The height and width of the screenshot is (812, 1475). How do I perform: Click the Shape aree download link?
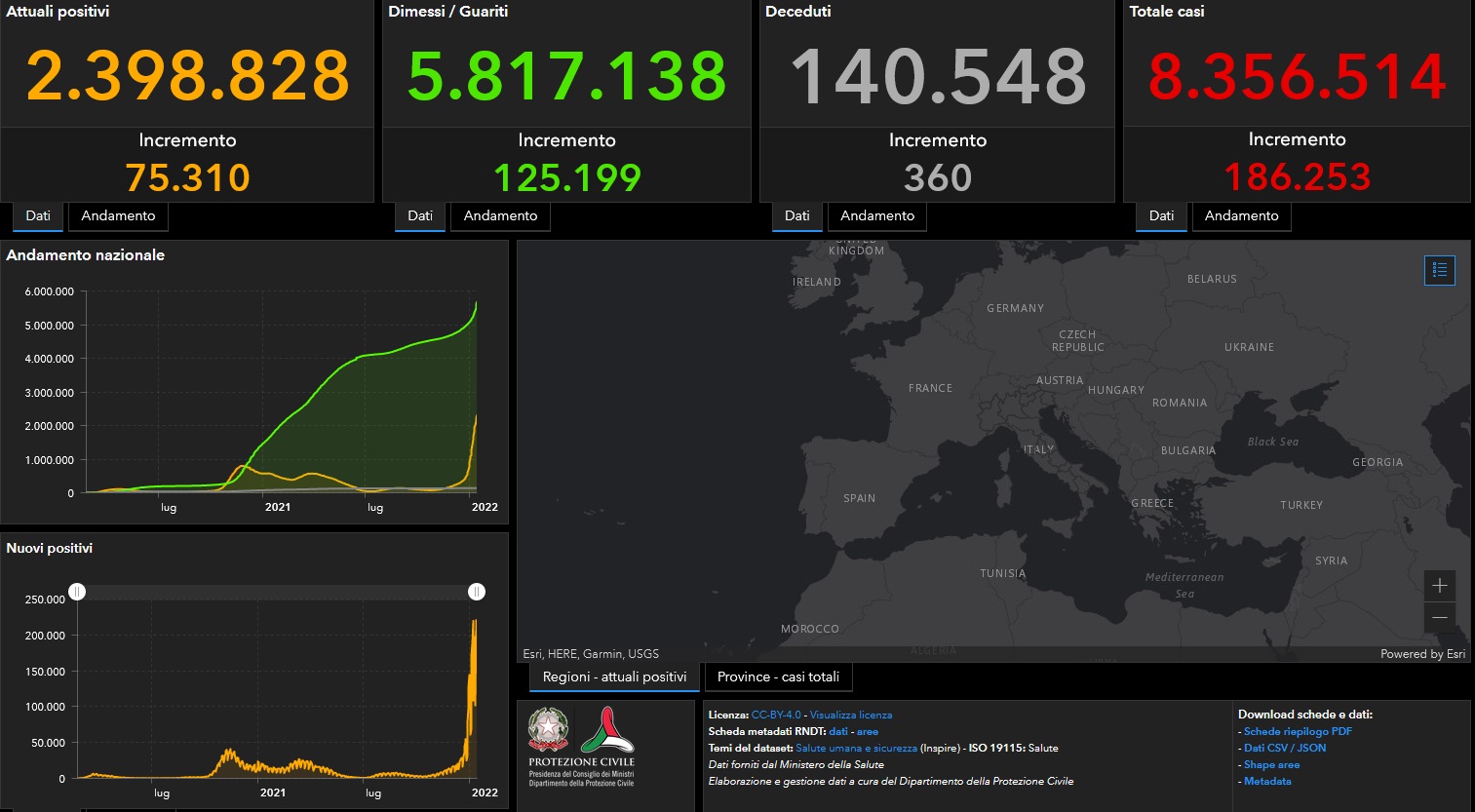[x=1271, y=764]
